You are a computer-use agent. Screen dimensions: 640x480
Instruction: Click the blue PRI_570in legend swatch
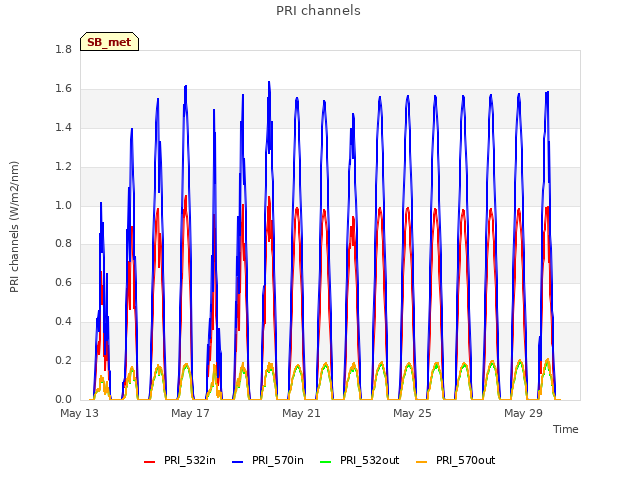point(238,462)
